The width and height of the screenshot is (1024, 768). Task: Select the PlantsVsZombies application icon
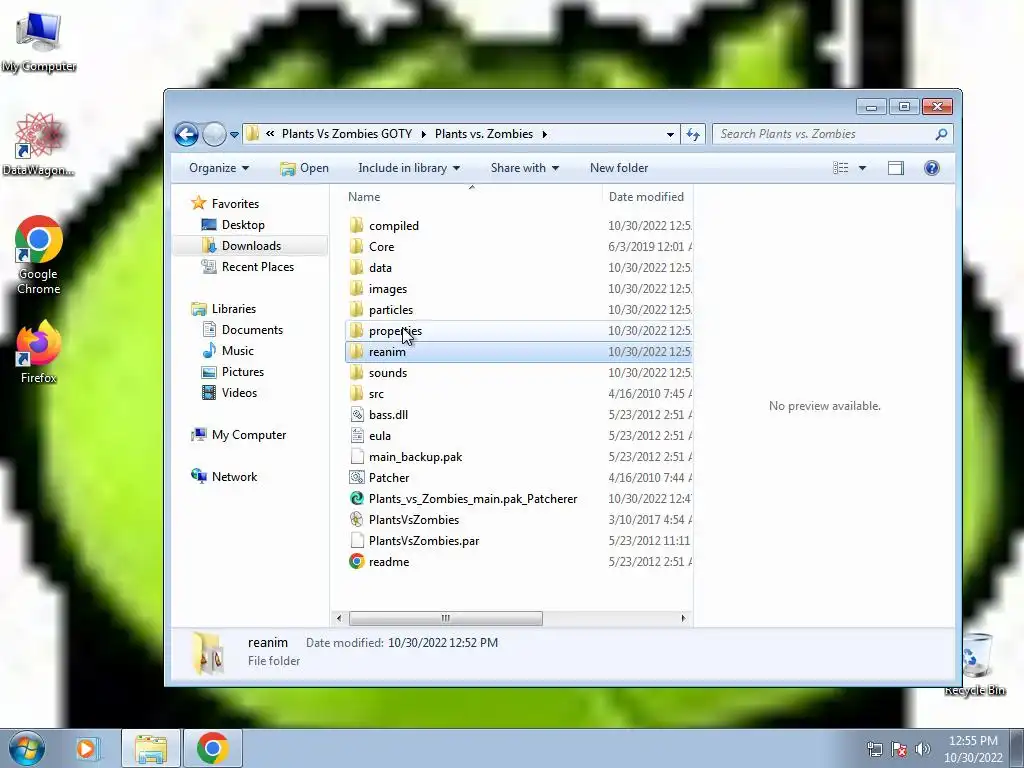pos(357,519)
